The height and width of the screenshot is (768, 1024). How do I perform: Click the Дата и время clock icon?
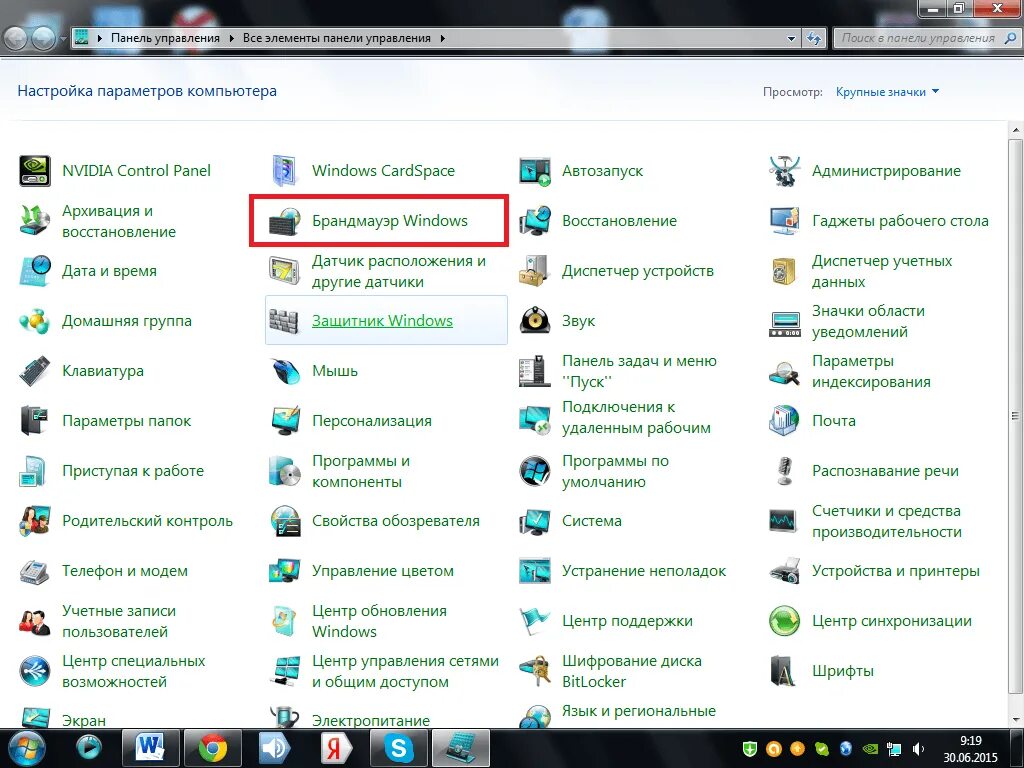click(35, 271)
